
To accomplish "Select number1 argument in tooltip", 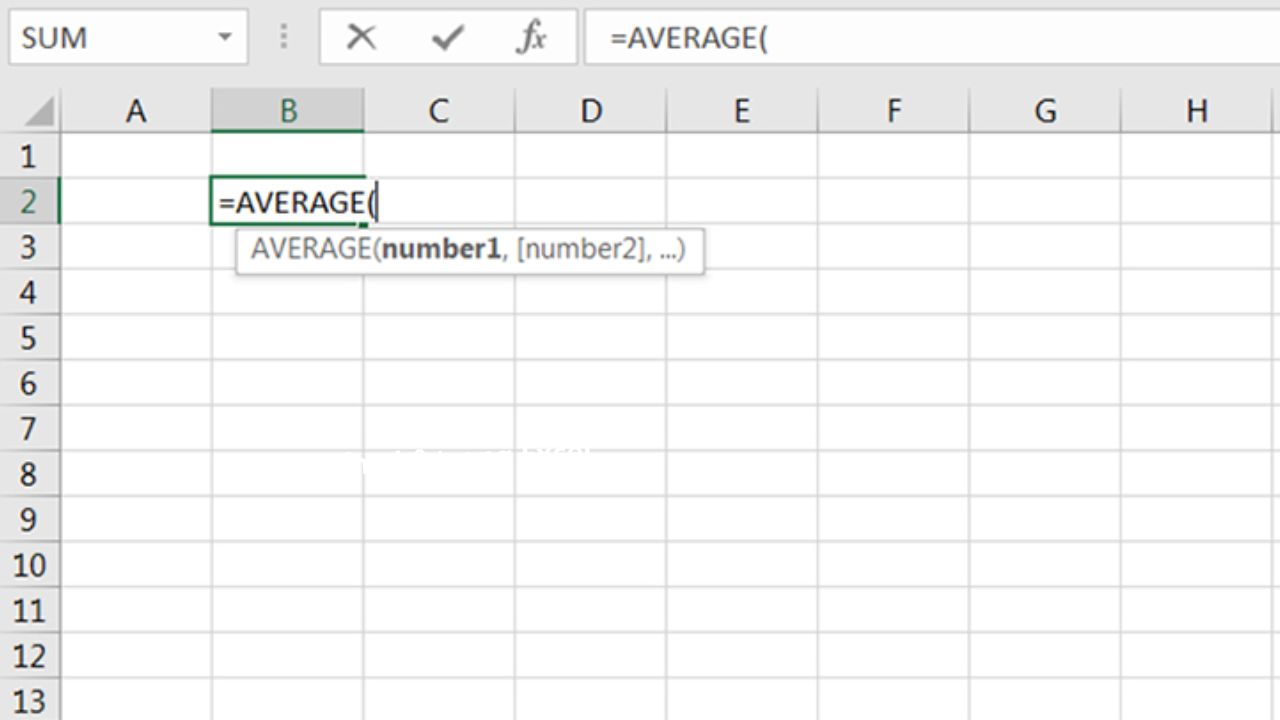I will (441, 249).
